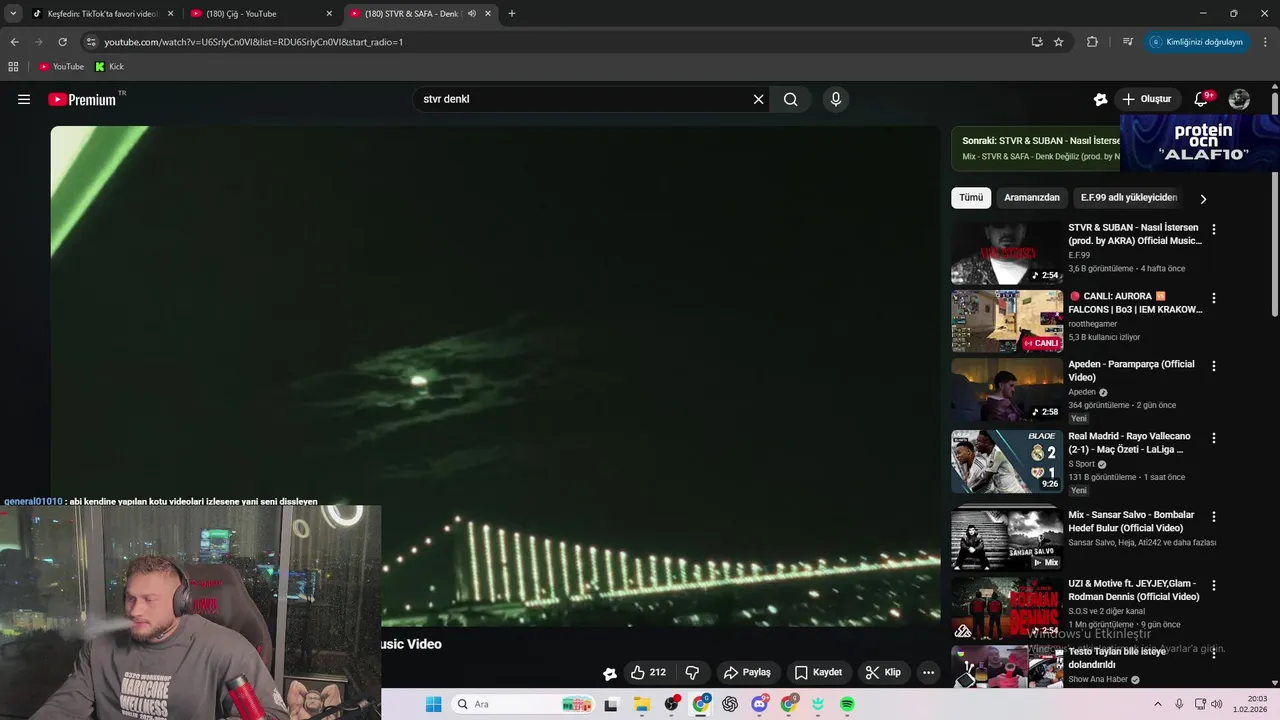Save the video with Kaydet
1280x720 pixels.
coord(818,672)
